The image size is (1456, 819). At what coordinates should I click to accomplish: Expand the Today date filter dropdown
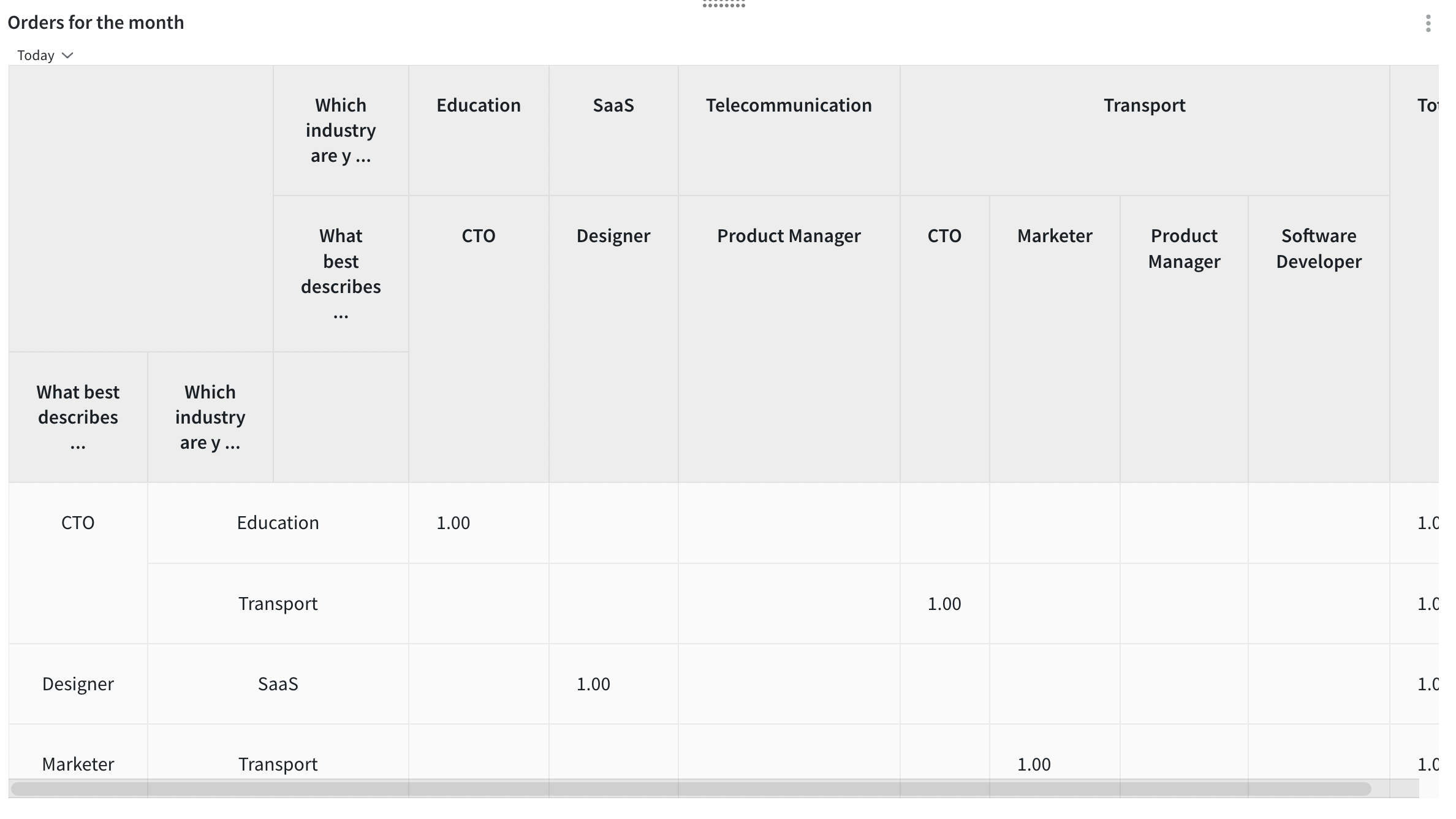pos(36,55)
